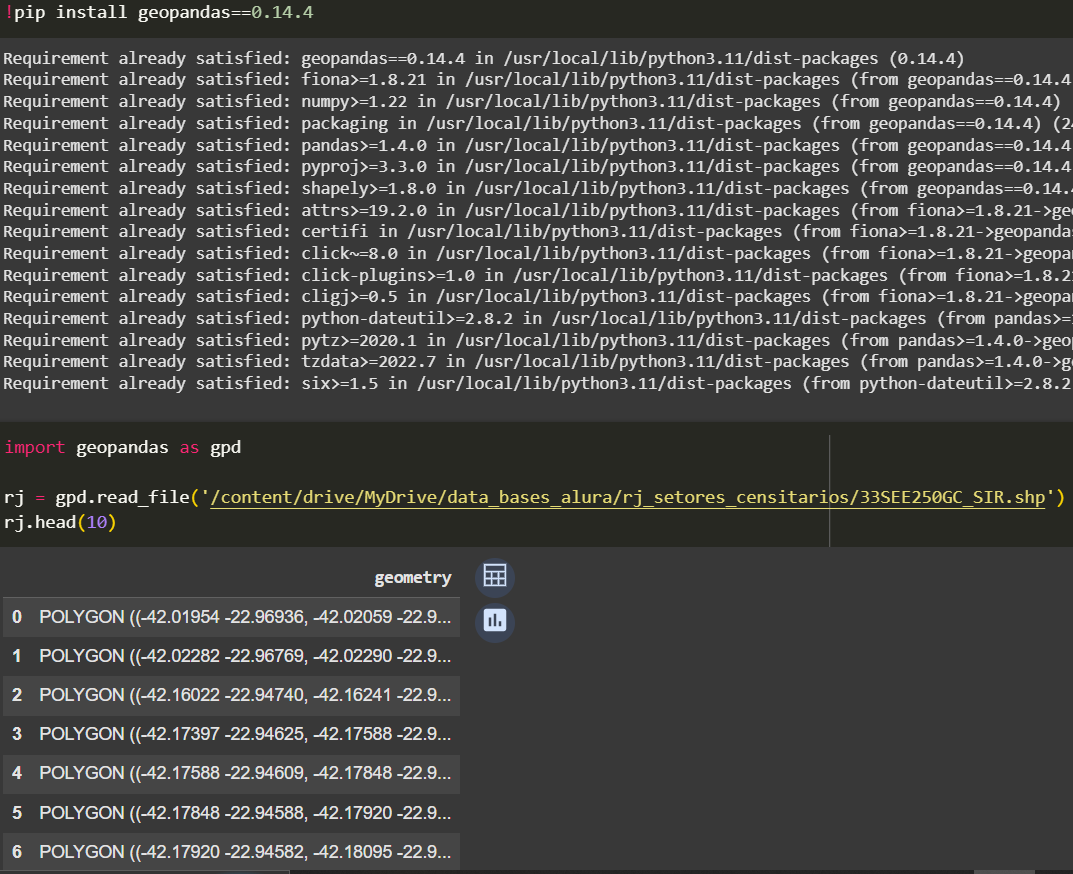Click output line mentioning tzdata>=2022.7
This screenshot has height=874, width=1073.
[x=536, y=362]
